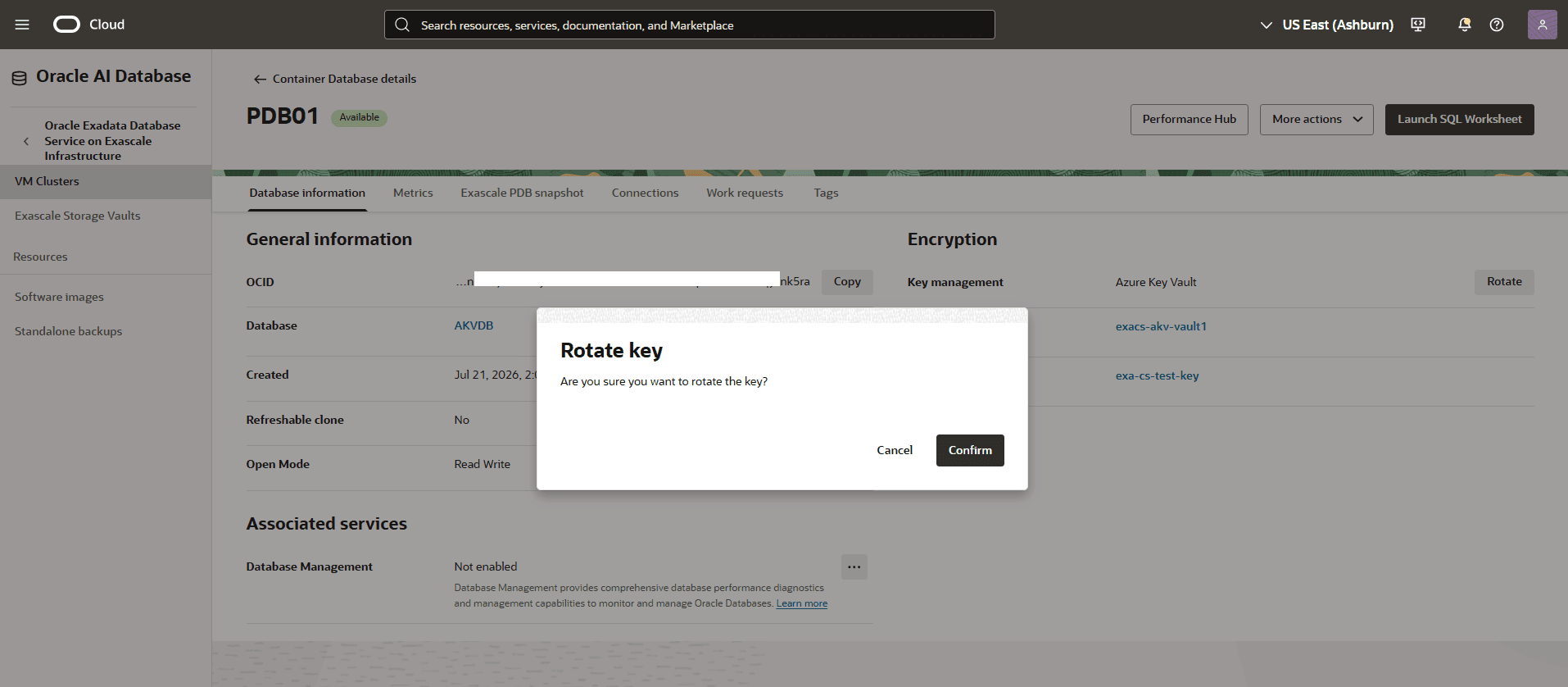Viewport: 1568px width, 687px height.
Task: Copy the OCID value
Action: pos(847,282)
